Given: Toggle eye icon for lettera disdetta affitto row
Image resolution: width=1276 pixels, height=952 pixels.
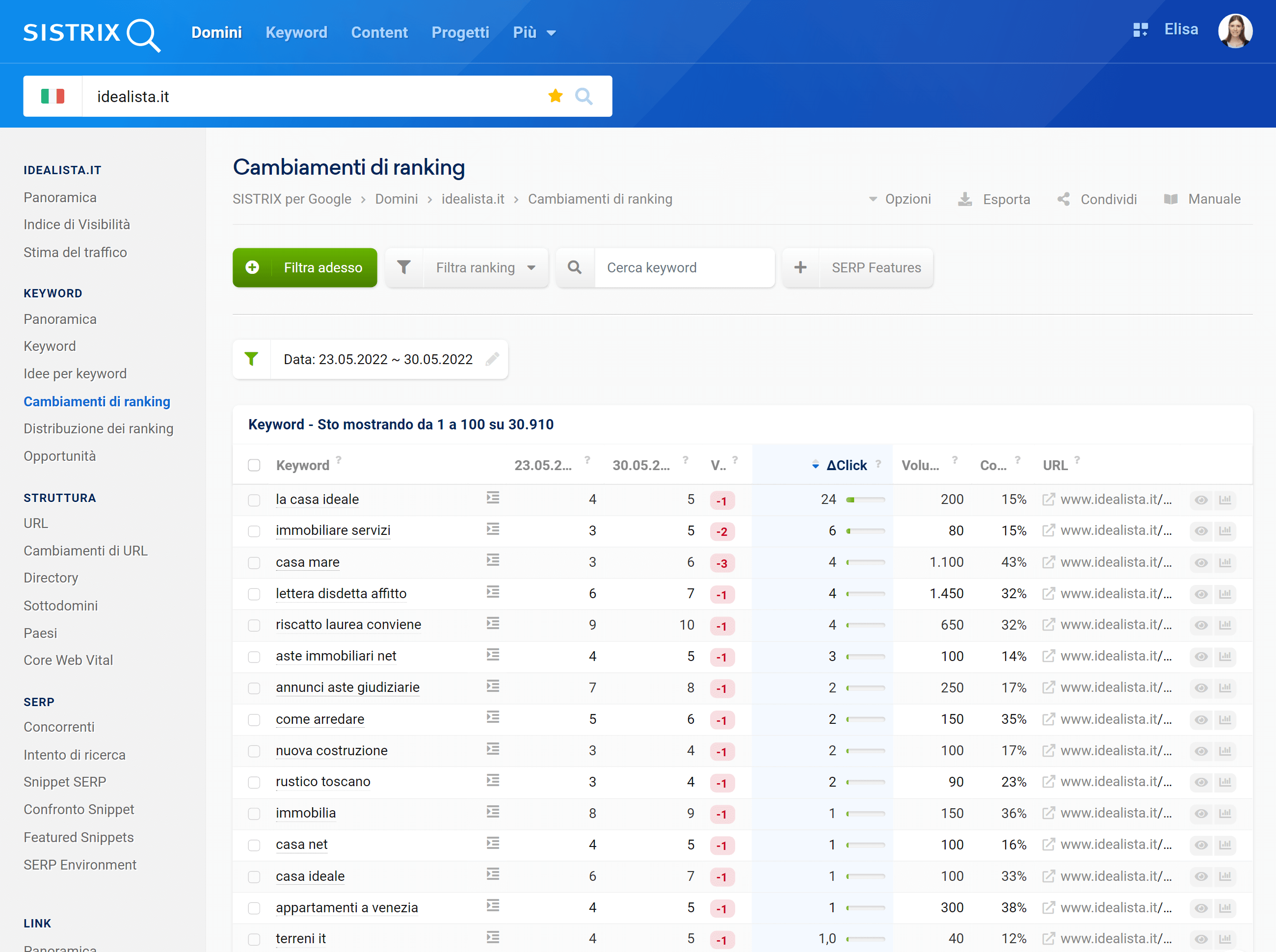Looking at the screenshot, I should [1201, 594].
